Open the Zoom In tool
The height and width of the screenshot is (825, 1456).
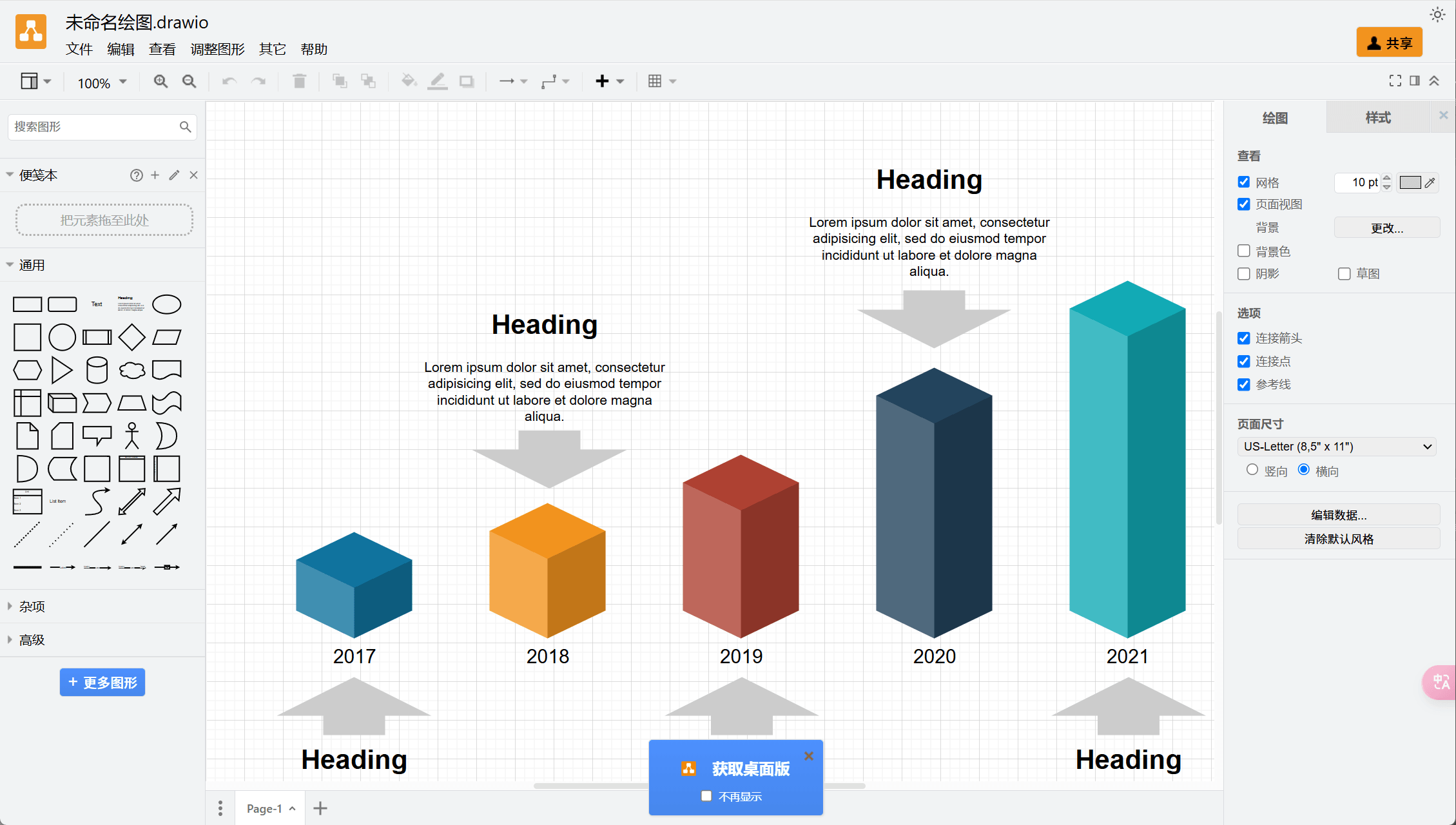coord(160,81)
